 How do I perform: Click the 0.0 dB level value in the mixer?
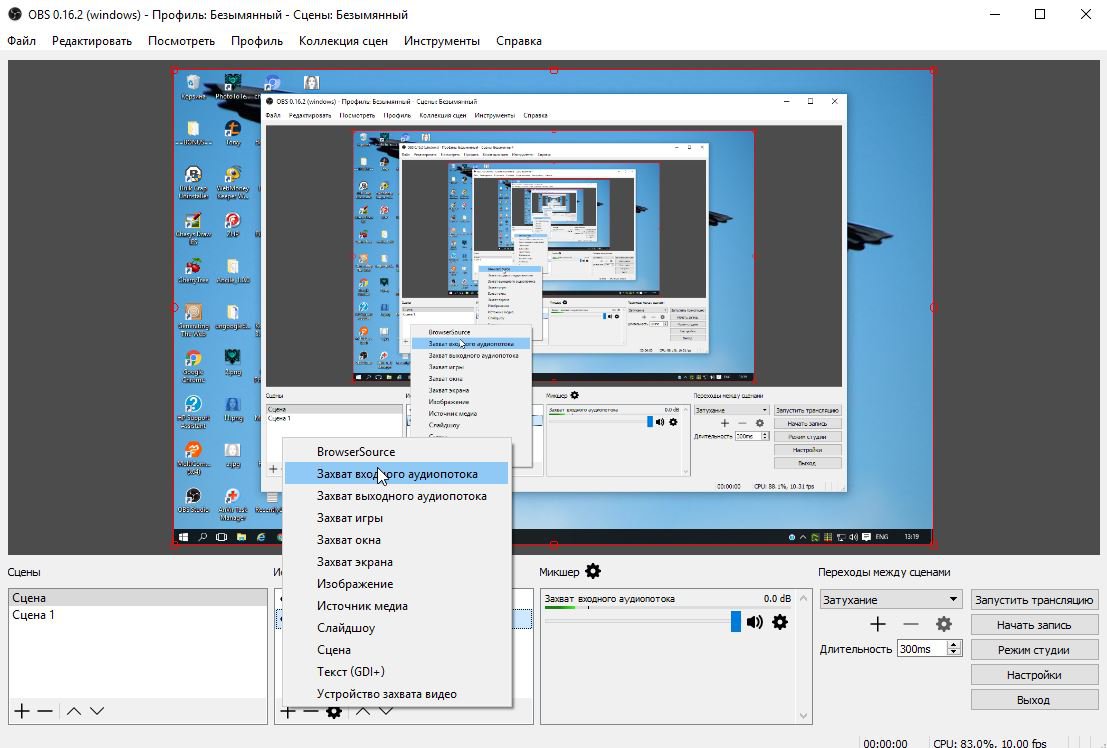click(x=777, y=598)
